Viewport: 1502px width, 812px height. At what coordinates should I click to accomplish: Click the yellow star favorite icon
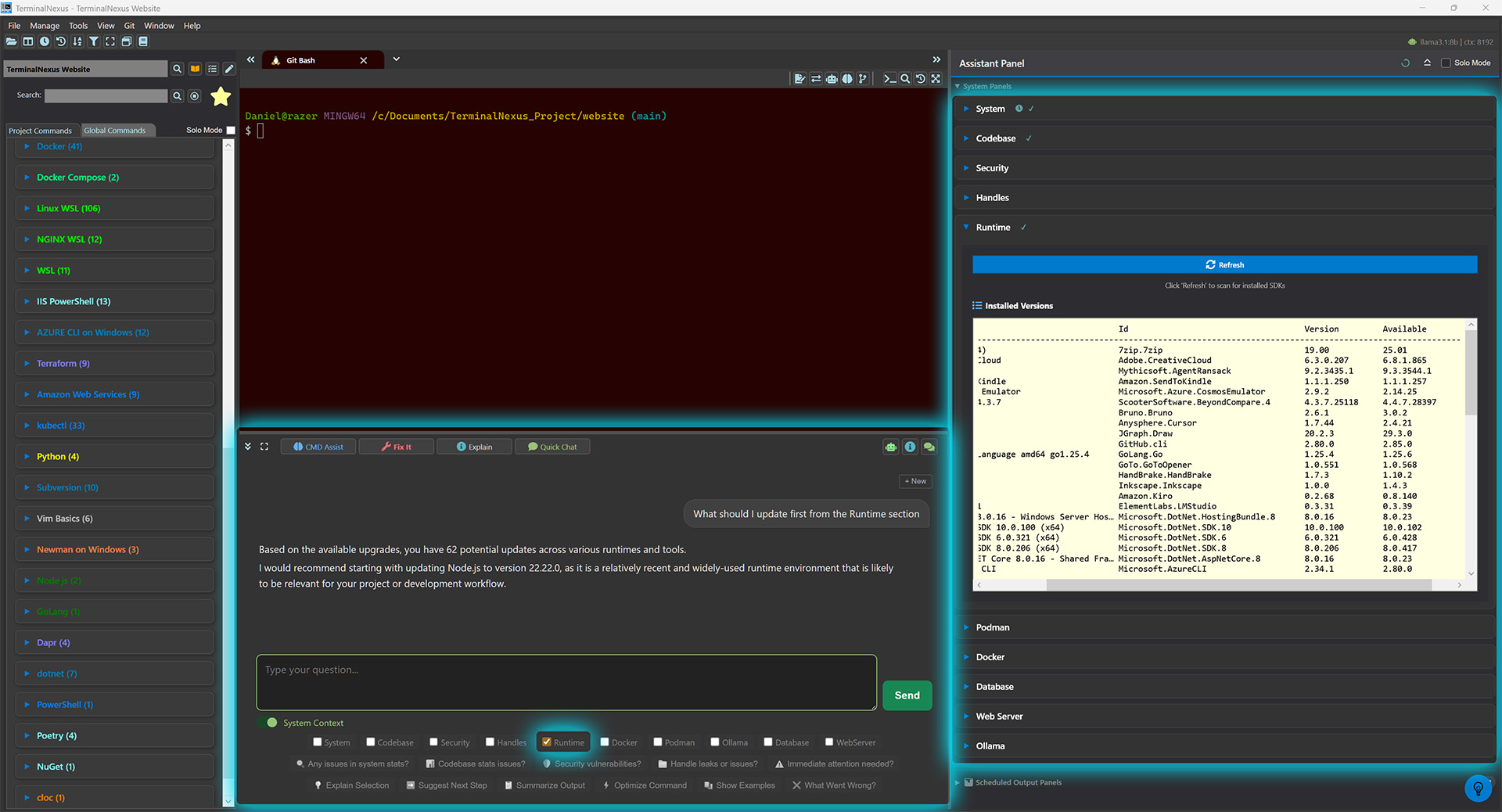[x=221, y=95]
